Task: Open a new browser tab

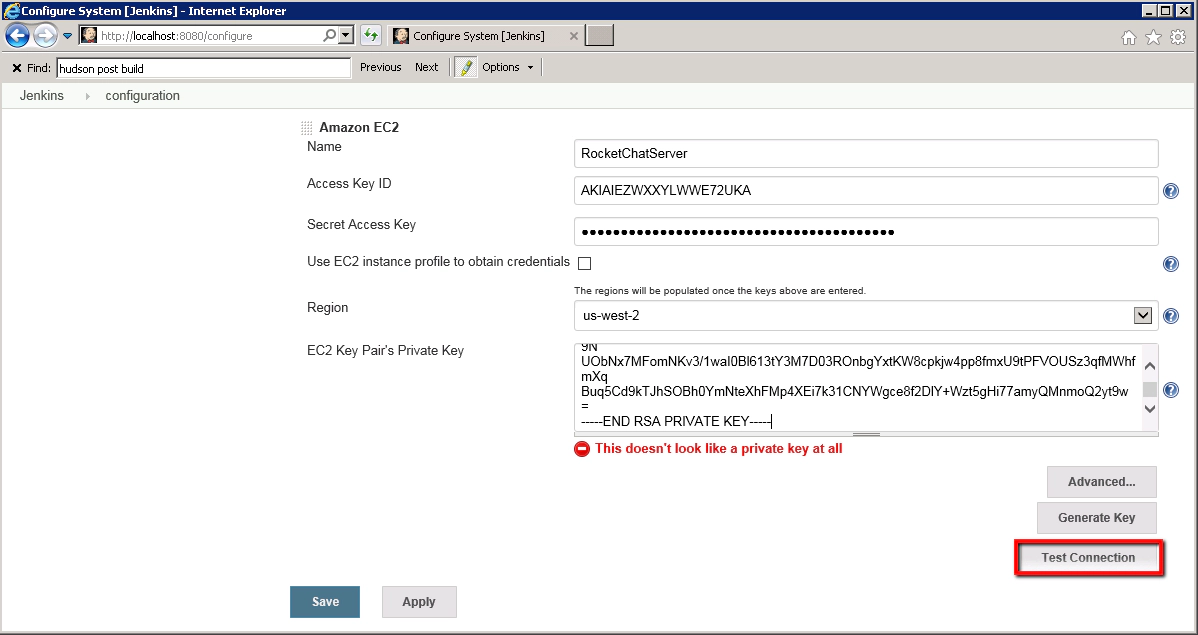Action: [598, 33]
